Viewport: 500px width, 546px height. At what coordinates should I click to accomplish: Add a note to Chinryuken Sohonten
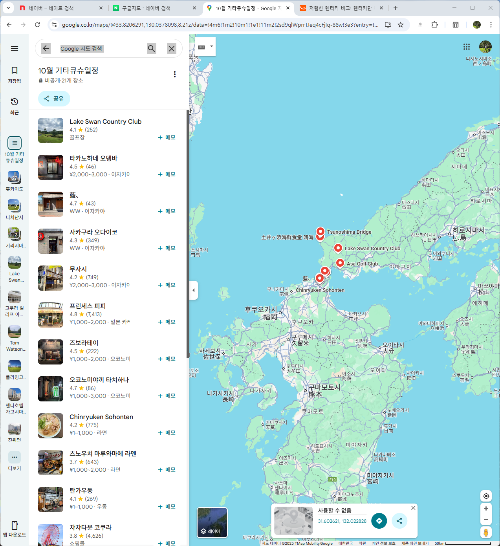tap(167, 432)
